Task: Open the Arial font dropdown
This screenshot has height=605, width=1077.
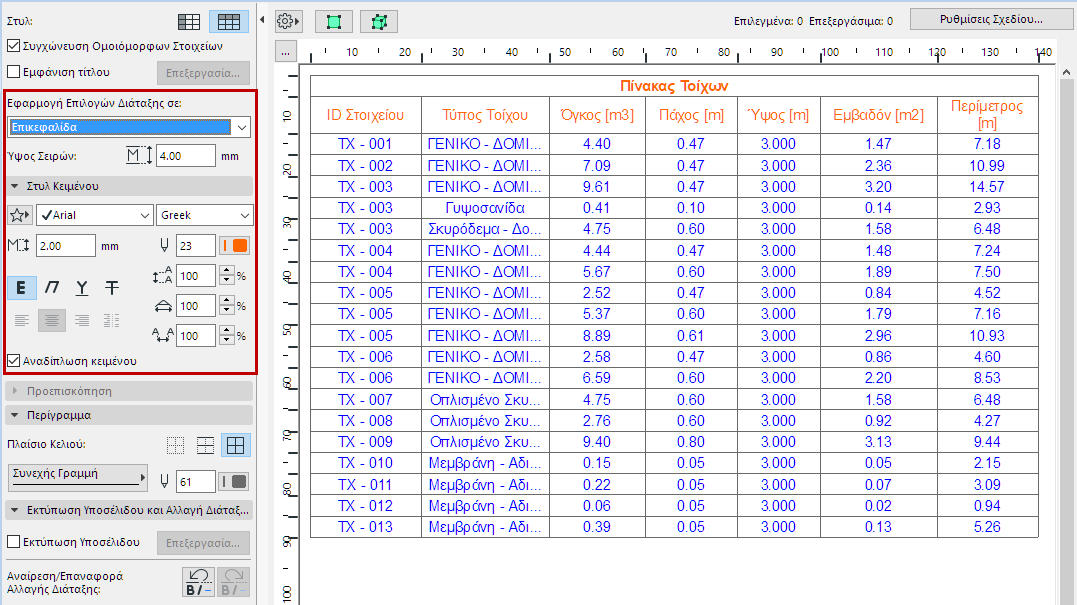Action: tap(95, 215)
